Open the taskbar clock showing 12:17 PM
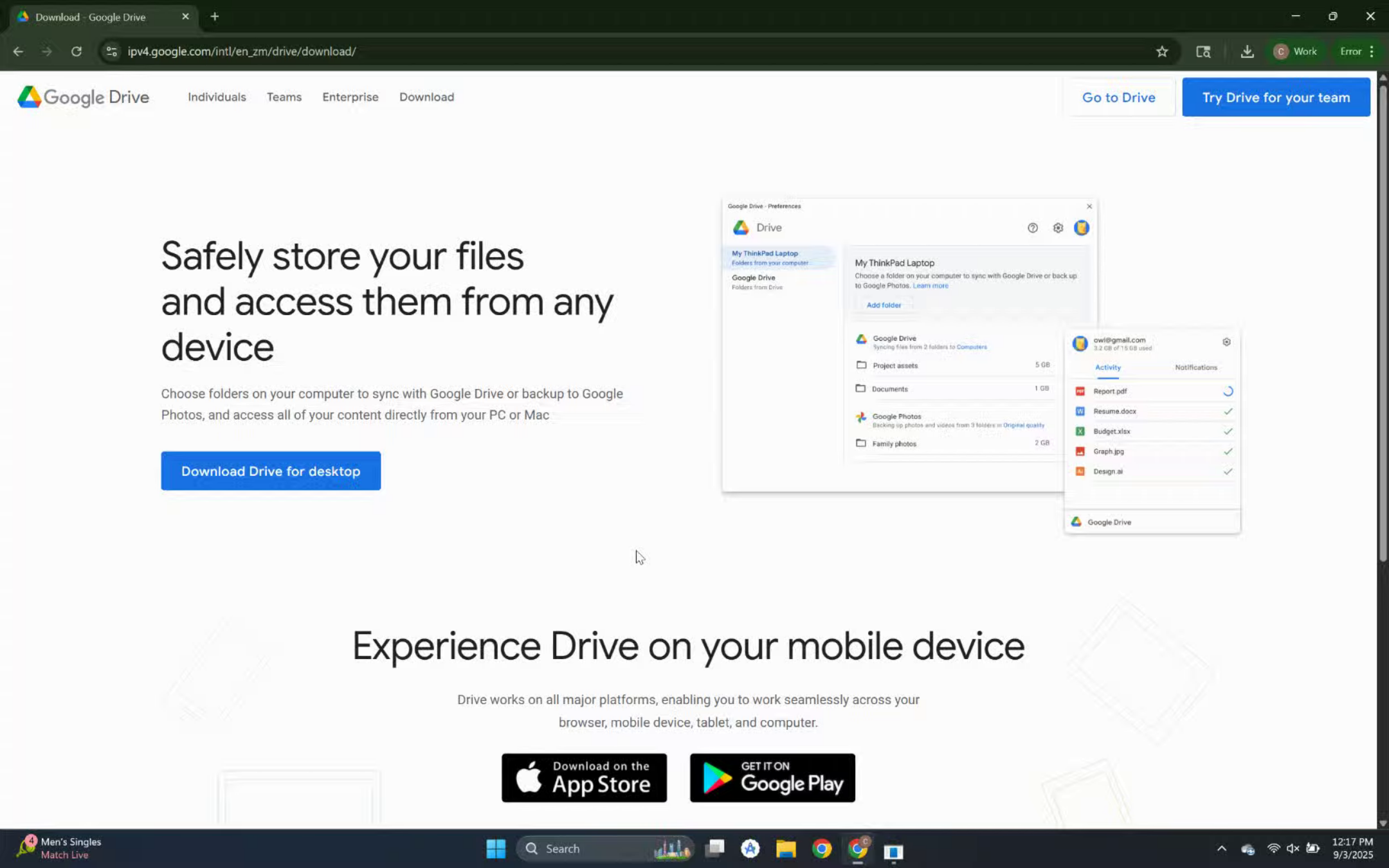This screenshot has width=1389, height=868. (x=1352, y=848)
